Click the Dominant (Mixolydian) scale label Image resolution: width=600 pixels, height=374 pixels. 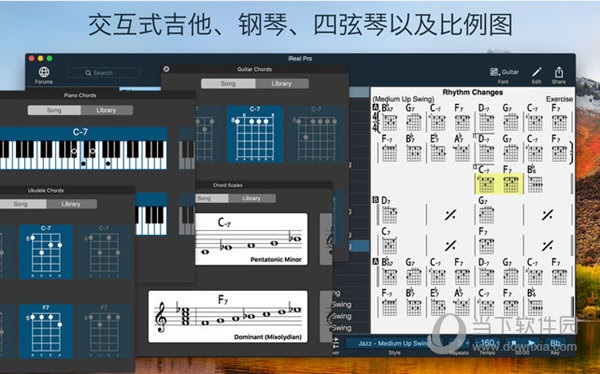pyautogui.click(x=268, y=337)
